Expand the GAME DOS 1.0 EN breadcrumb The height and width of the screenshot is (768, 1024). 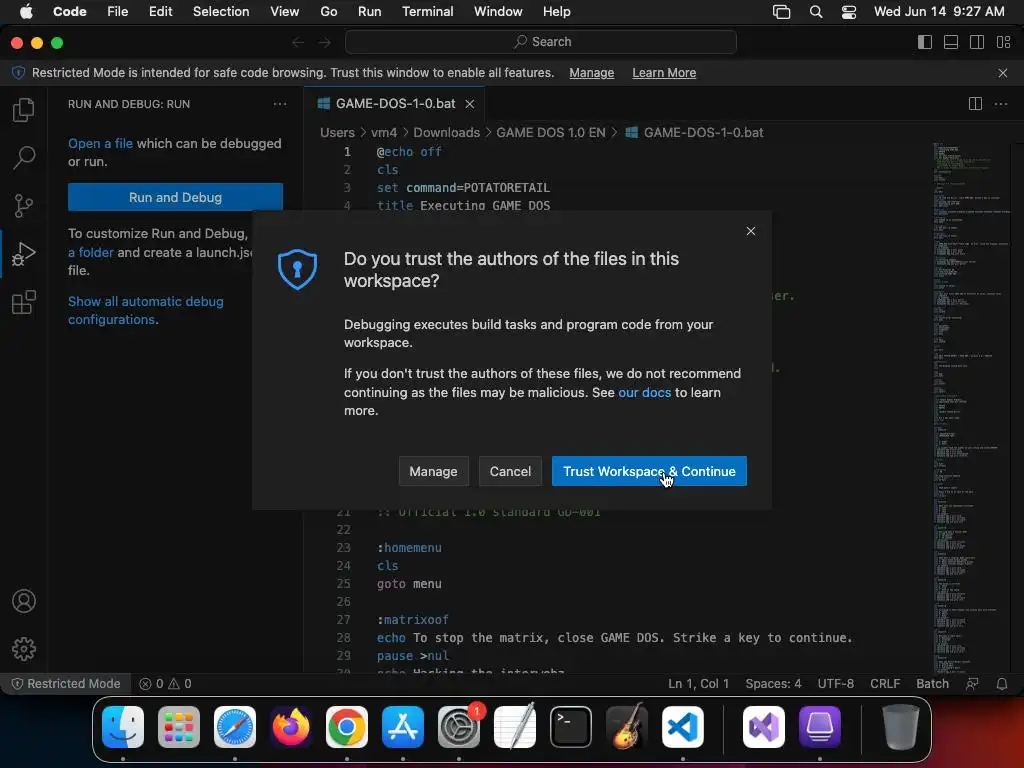coord(551,133)
